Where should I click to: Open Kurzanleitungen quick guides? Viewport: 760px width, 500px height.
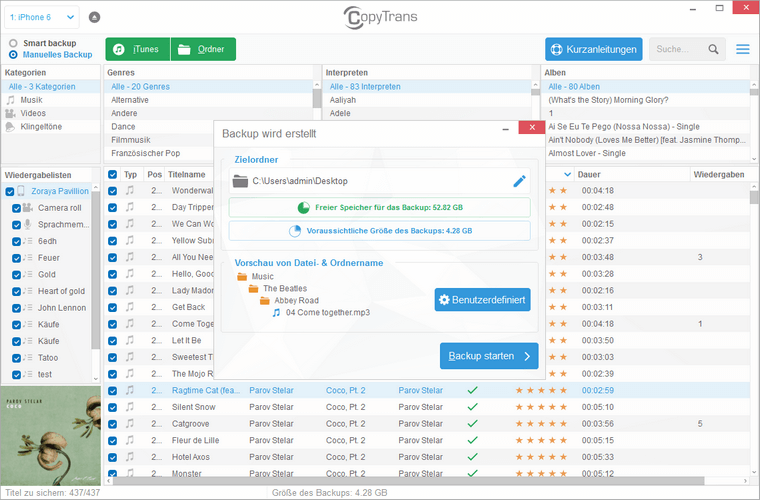point(593,49)
